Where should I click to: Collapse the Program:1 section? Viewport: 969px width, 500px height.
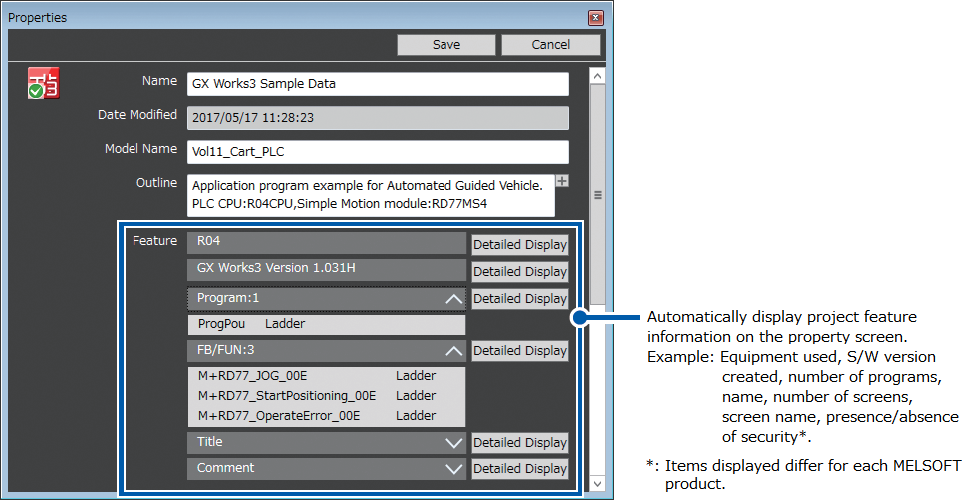pyautogui.click(x=453, y=298)
